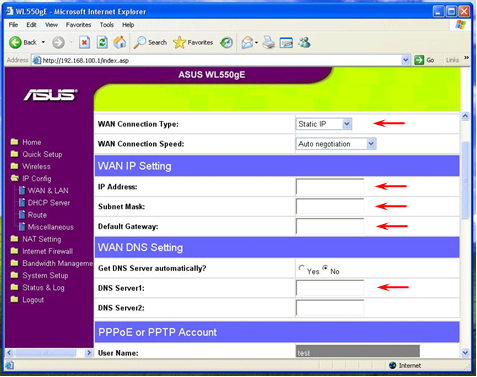Click the DNS Server2 input field
This screenshot has width=477, height=377.
pos(330,308)
